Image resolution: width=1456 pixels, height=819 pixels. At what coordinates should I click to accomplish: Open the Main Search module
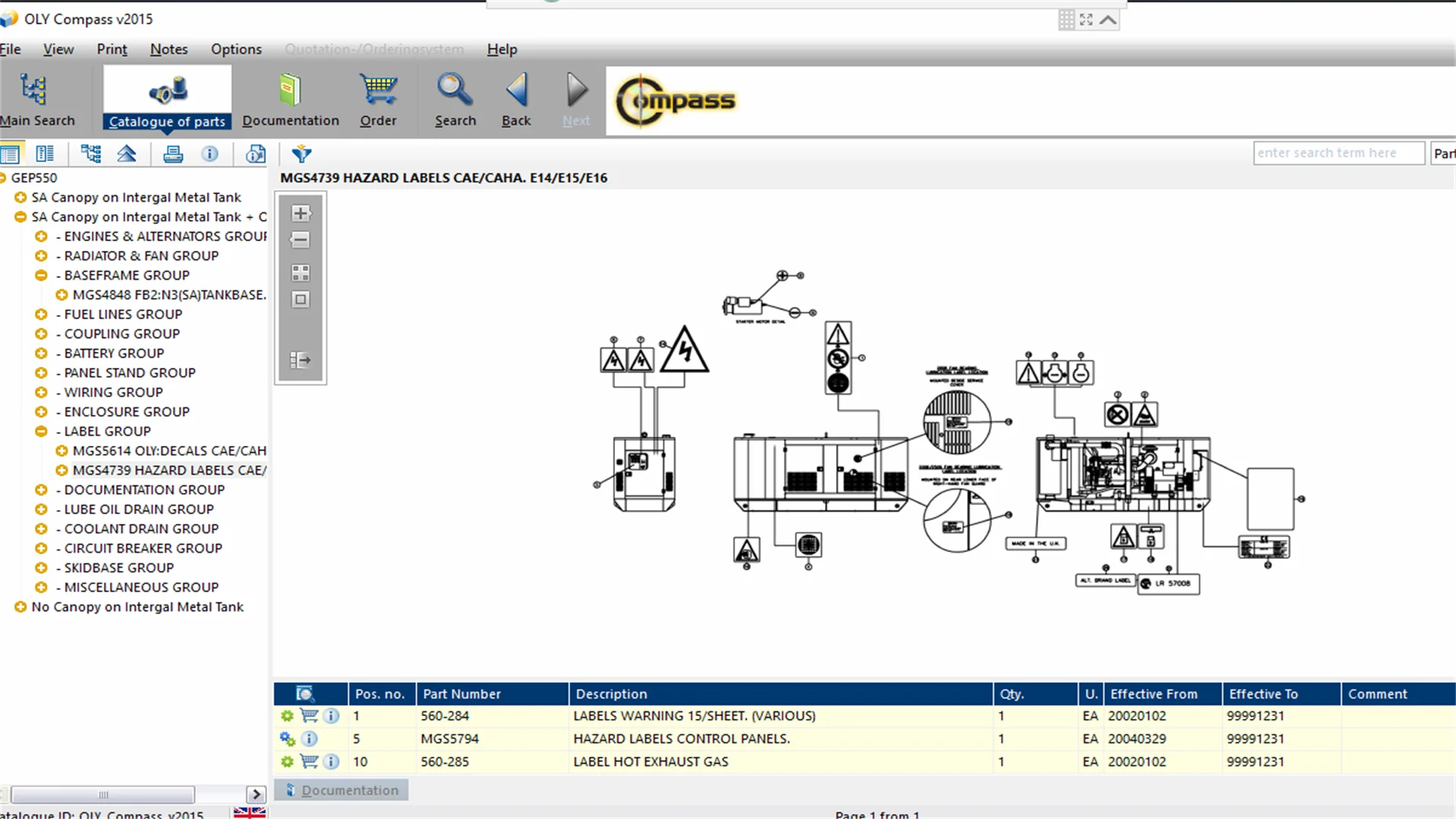(x=36, y=100)
